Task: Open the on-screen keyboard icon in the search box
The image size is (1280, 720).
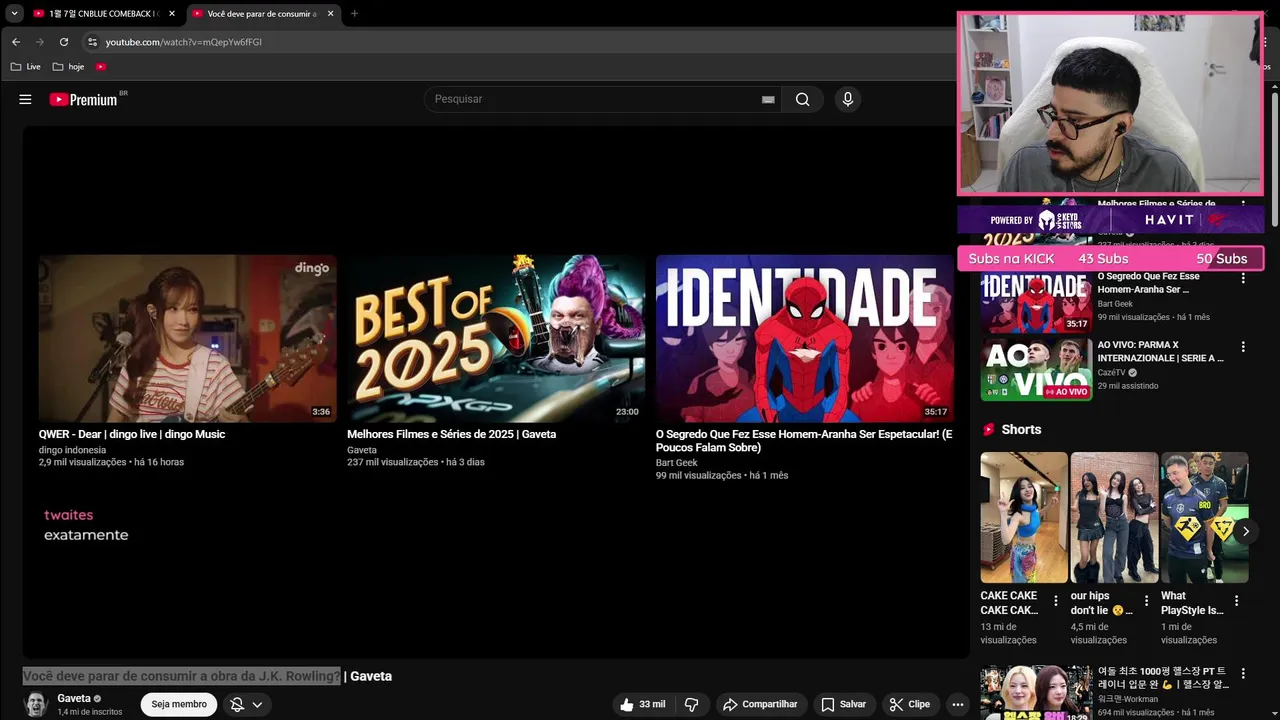Action: point(768,99)
